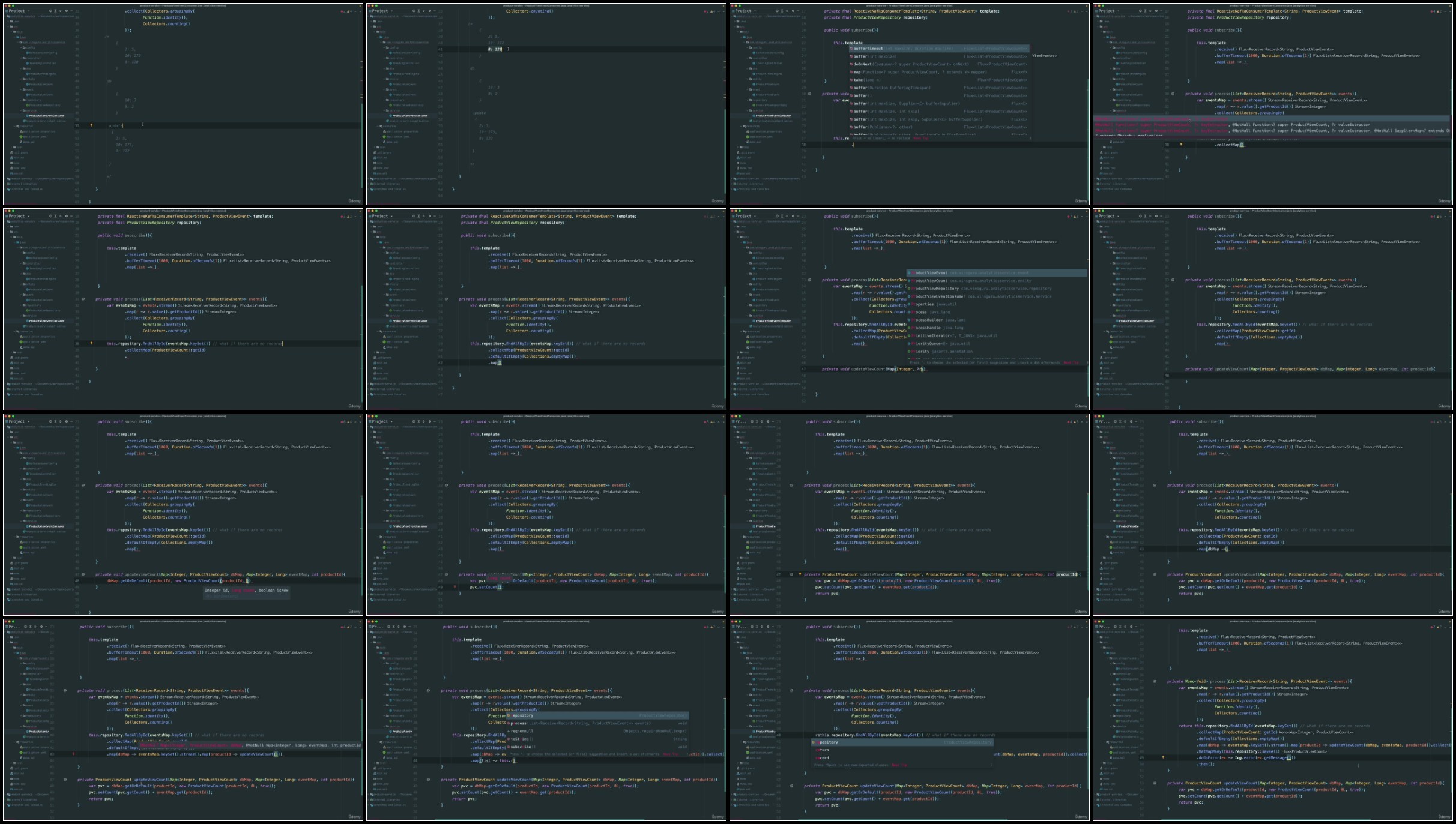Click highlighted '8: 120' text on line 41

click(x=495, y=49)
